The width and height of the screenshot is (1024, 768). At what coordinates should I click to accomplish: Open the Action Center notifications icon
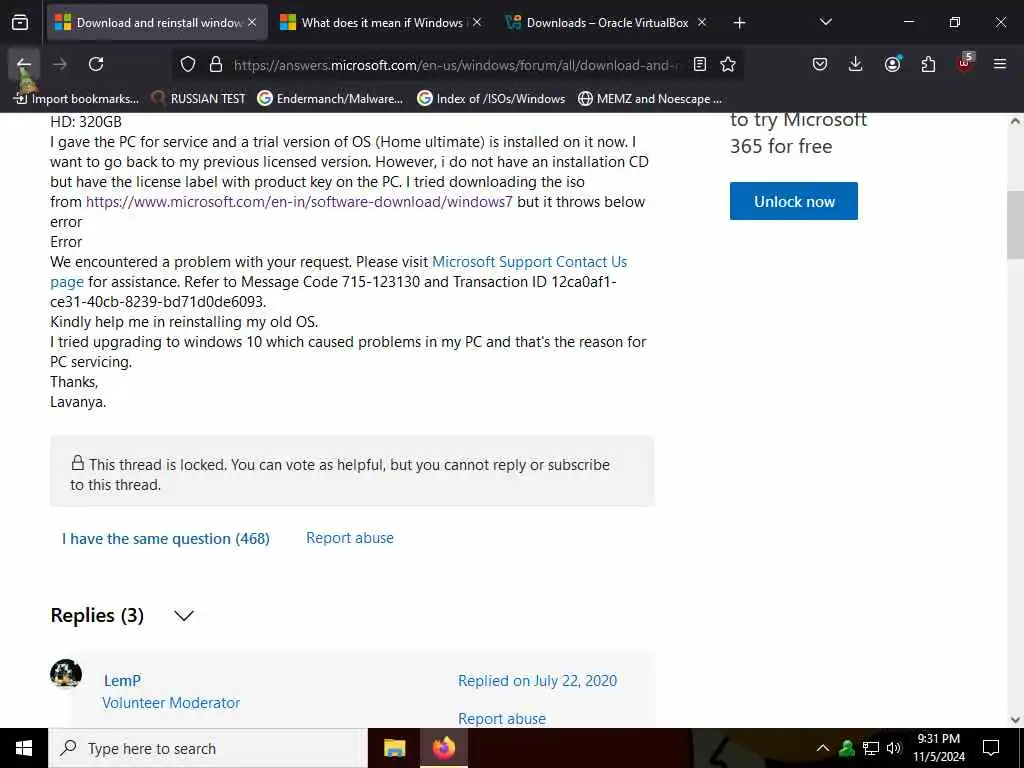click(x=991, y=748)
